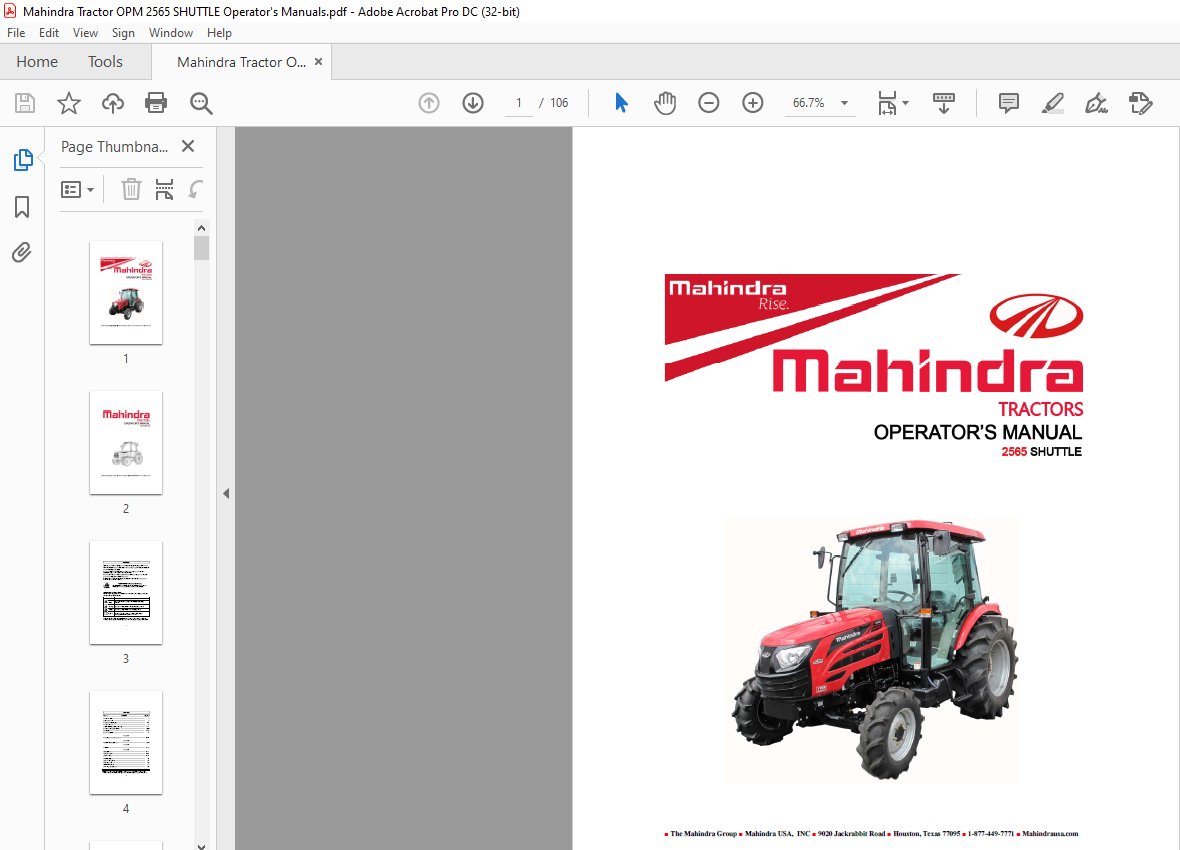Open the Sign menu
This screenshot has width=1180, height=850.
(x=123, y=32)
